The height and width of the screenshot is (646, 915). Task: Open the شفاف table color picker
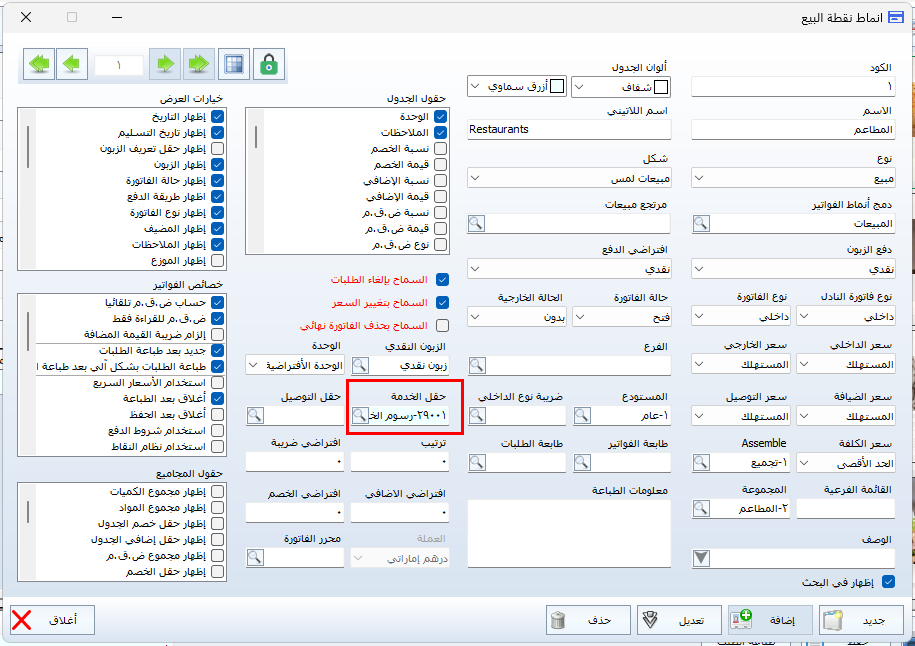point(619,87)
